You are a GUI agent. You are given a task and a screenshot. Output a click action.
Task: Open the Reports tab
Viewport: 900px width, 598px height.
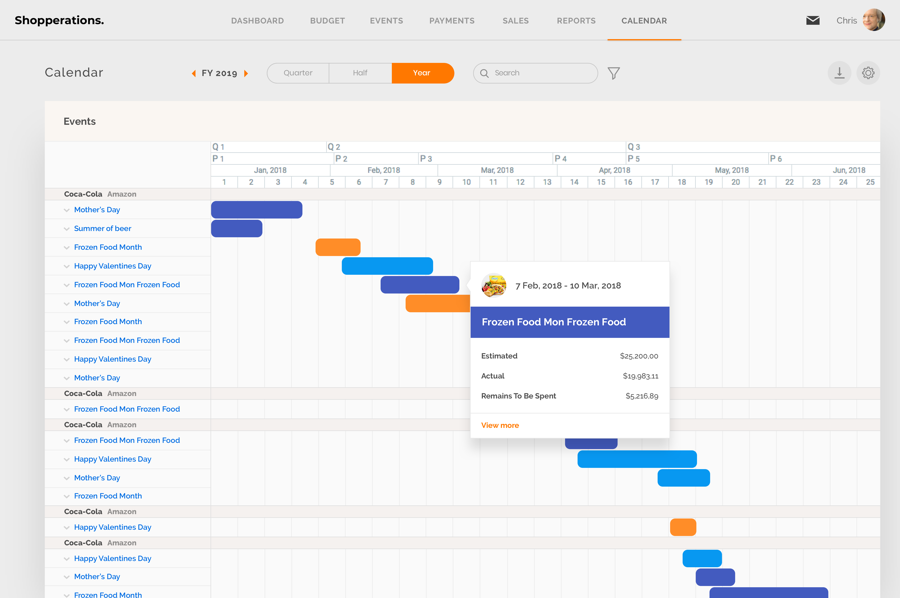click(576, 21)
